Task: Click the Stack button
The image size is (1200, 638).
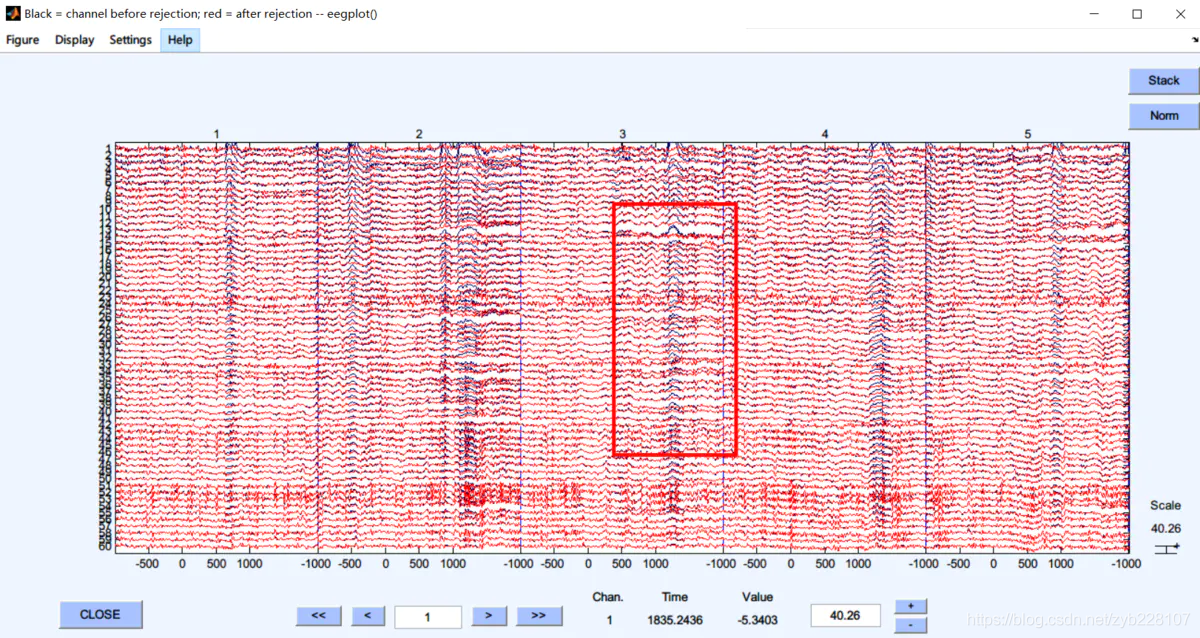Action: [1164, 81]
